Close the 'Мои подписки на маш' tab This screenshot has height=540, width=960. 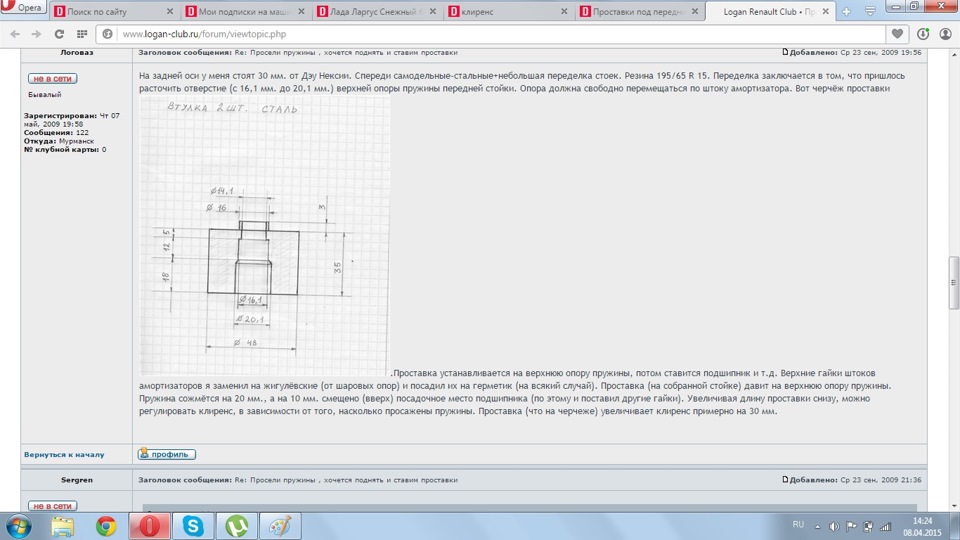pos(301,12)
